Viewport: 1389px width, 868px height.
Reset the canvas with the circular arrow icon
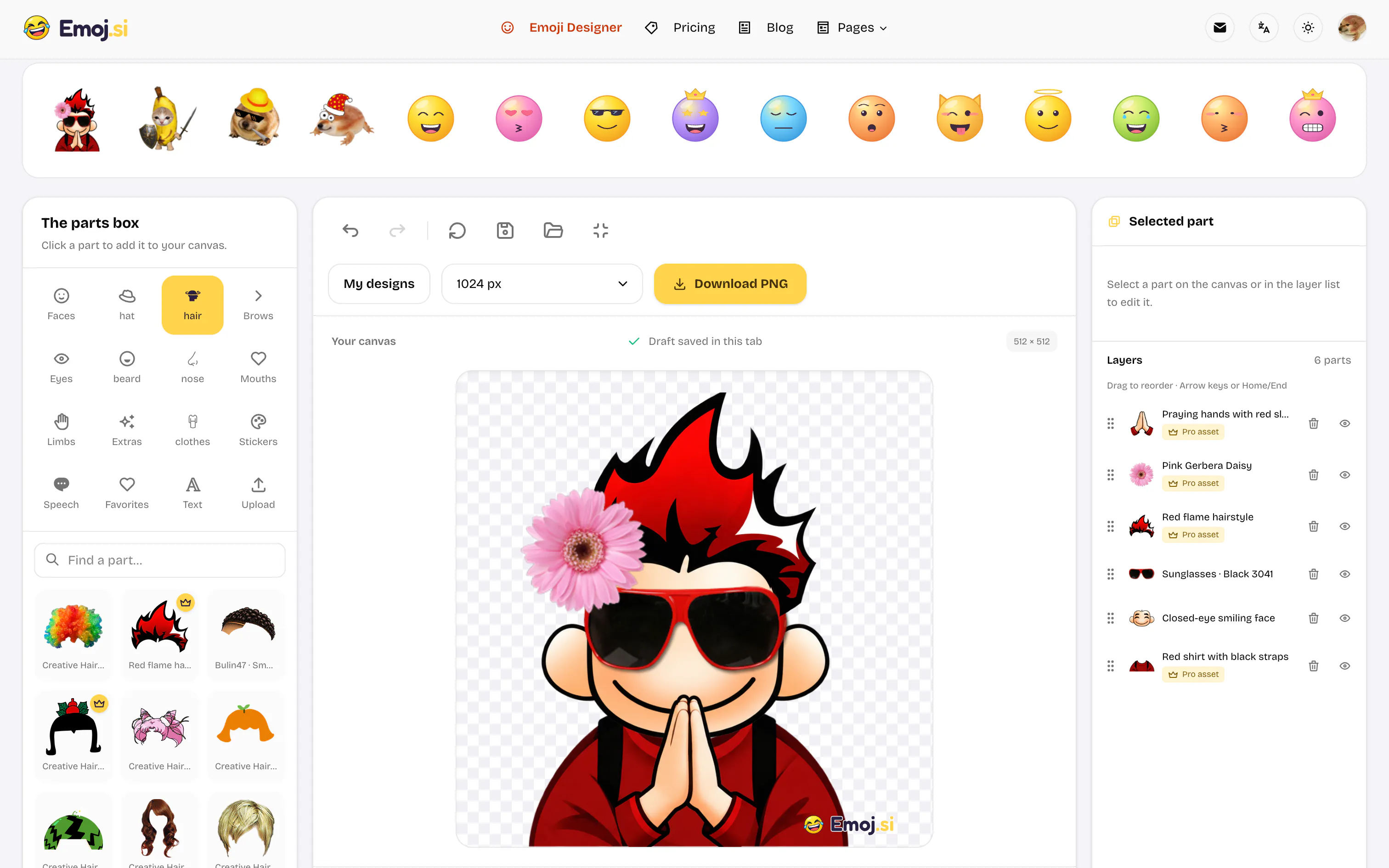click(457, 231)
